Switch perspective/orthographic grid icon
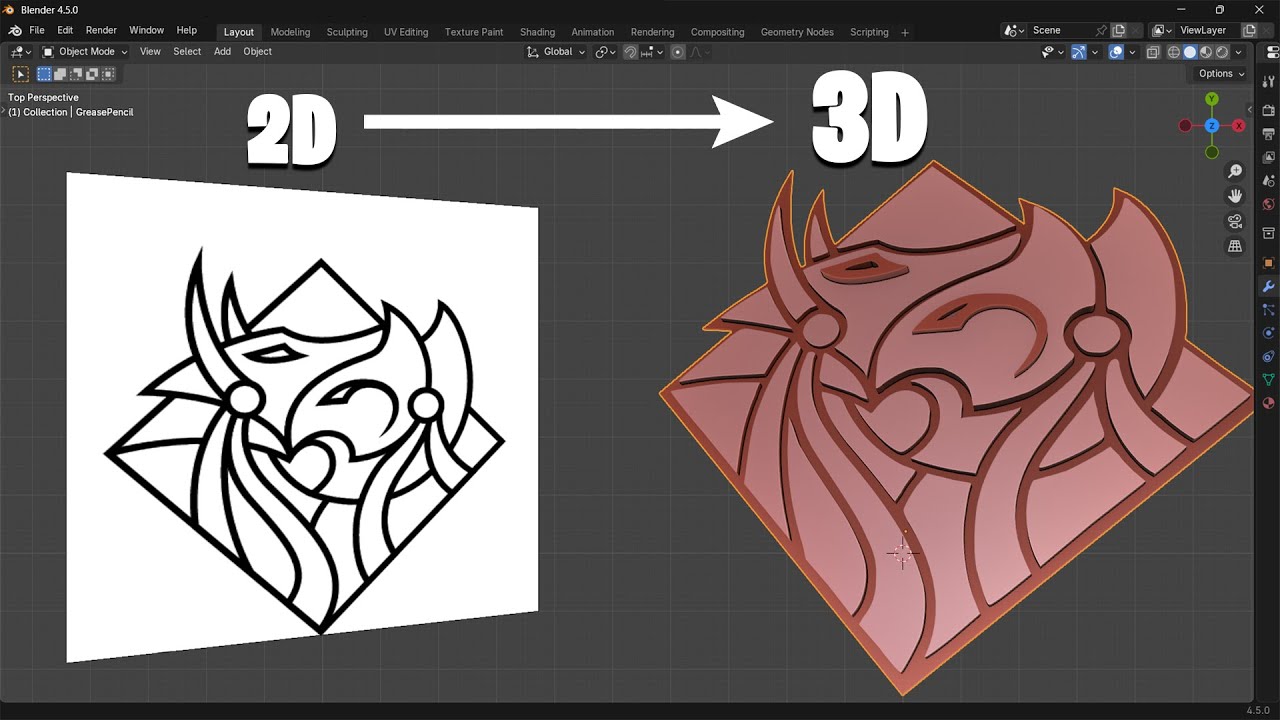The width and height of the screenshot is (1280, 720). click(1235, 246)
